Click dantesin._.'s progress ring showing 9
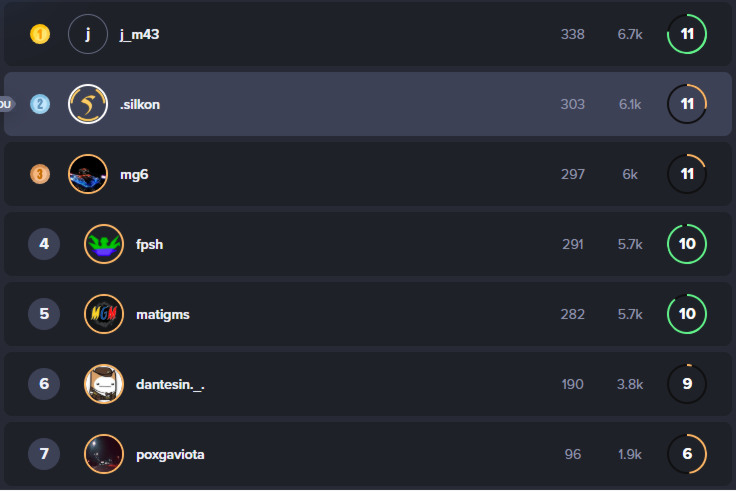 click(x=687, y=384)
